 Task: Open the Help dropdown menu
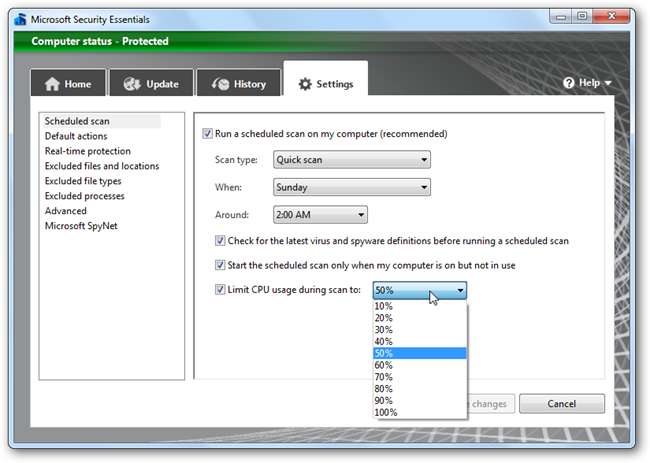tap(587, 82)
